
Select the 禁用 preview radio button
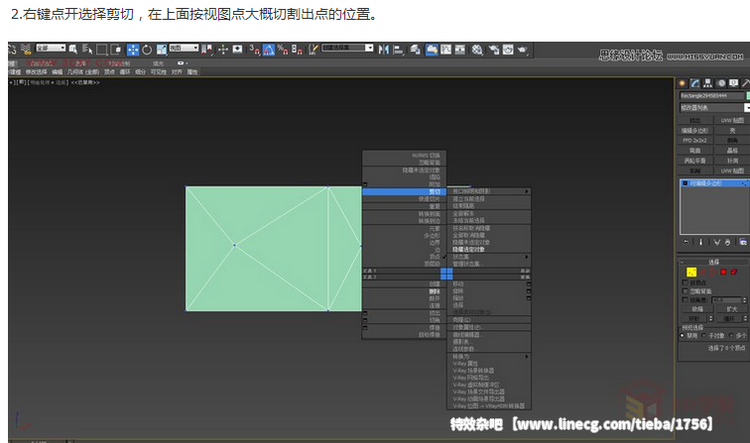point(683,336)
